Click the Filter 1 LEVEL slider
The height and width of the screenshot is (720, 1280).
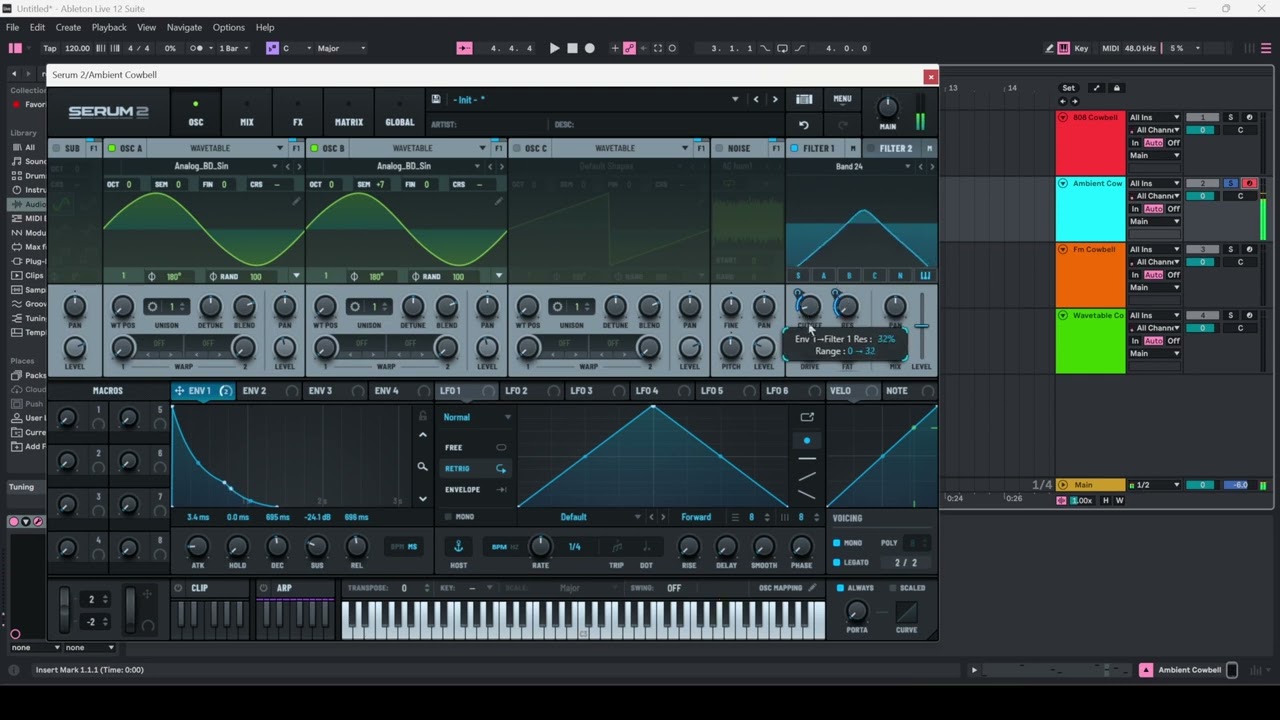pyautogui.click(x=921, y=326)
